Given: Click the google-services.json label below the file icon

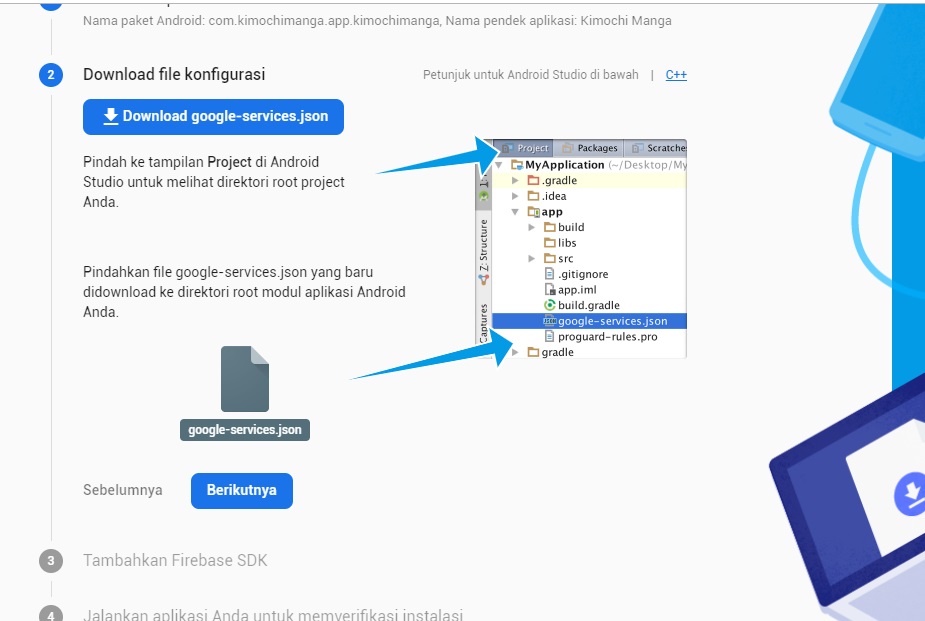Looking at the screenshot, I should tap(245, 430).
